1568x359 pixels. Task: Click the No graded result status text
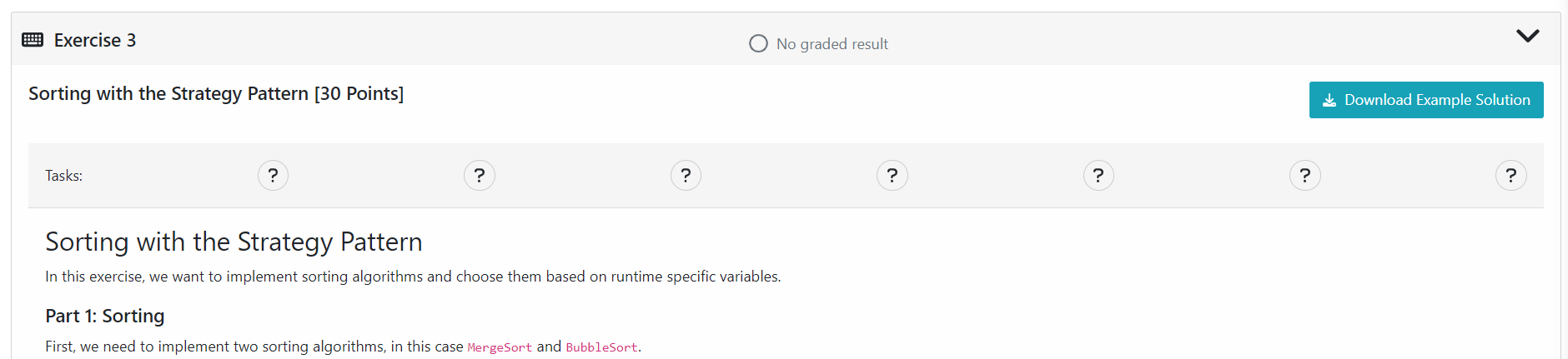[832, 44]
